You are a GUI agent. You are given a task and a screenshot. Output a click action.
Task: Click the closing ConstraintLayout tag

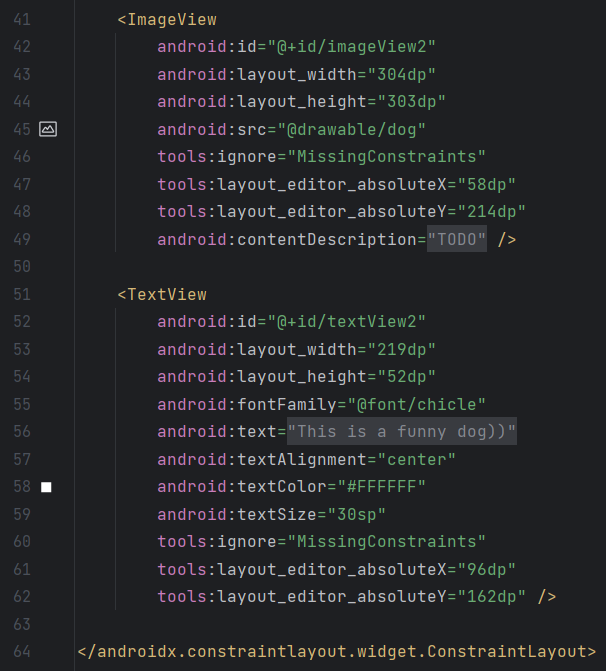pyautogui.click(x=337, y=651)
